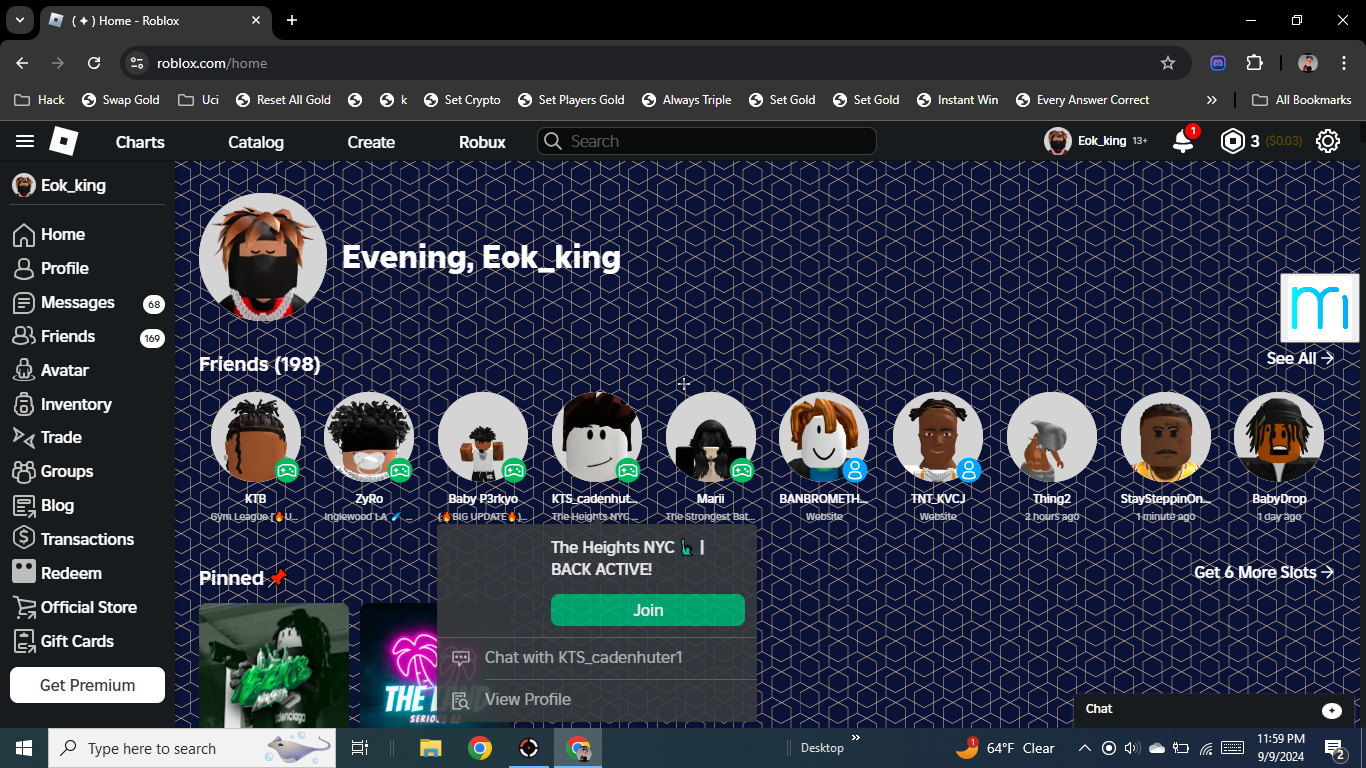This screenshot has height=768, width=1366.
Task: Open Windows Start menu
Action: (x=23, y=748)
